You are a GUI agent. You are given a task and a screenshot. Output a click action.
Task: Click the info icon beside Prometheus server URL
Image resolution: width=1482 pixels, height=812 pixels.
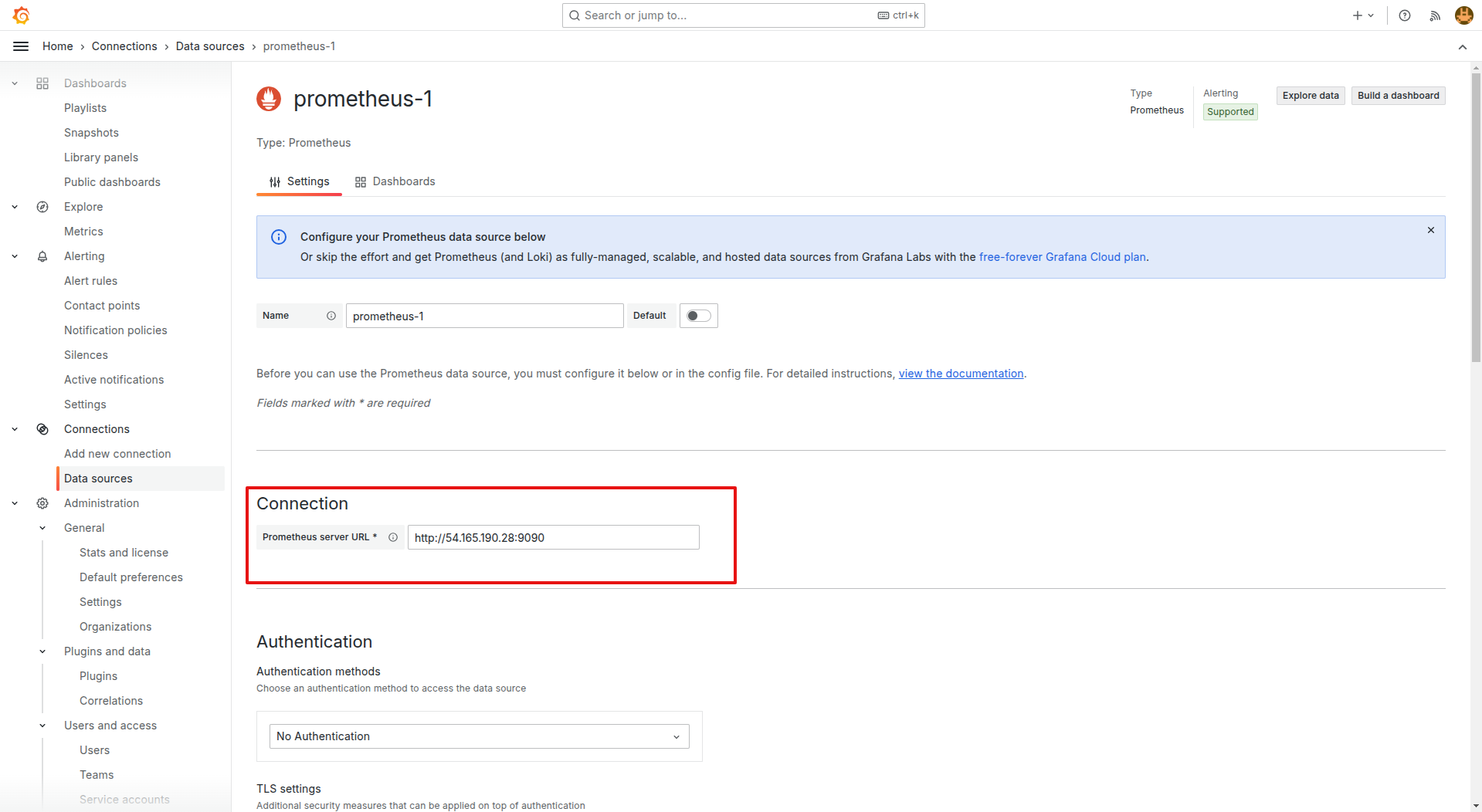393,537
